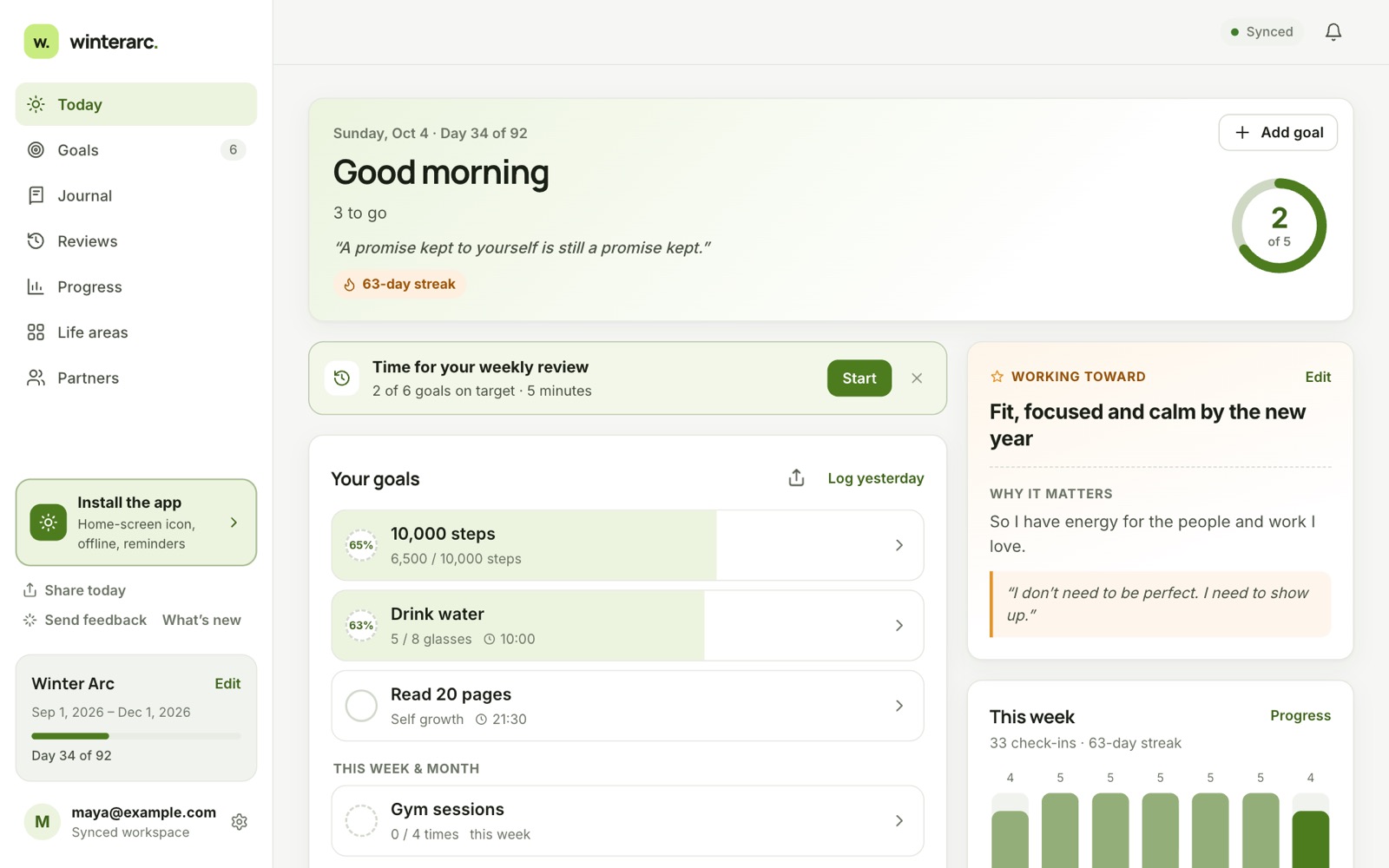This screenshot has width=1389, height=868.
Task: Click Share today
Action: click(75, 590)
